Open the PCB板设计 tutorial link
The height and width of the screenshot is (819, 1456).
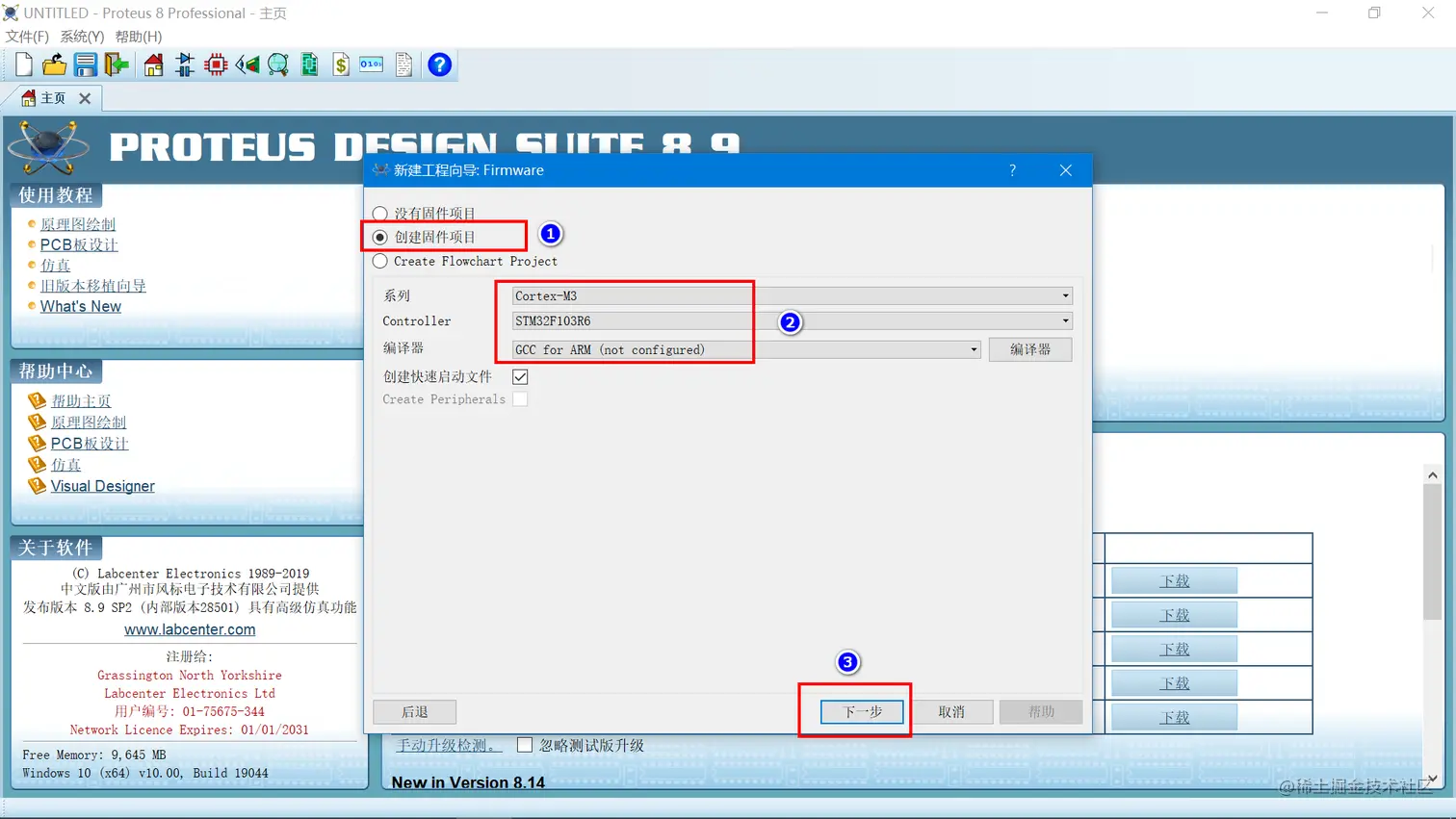79,244
